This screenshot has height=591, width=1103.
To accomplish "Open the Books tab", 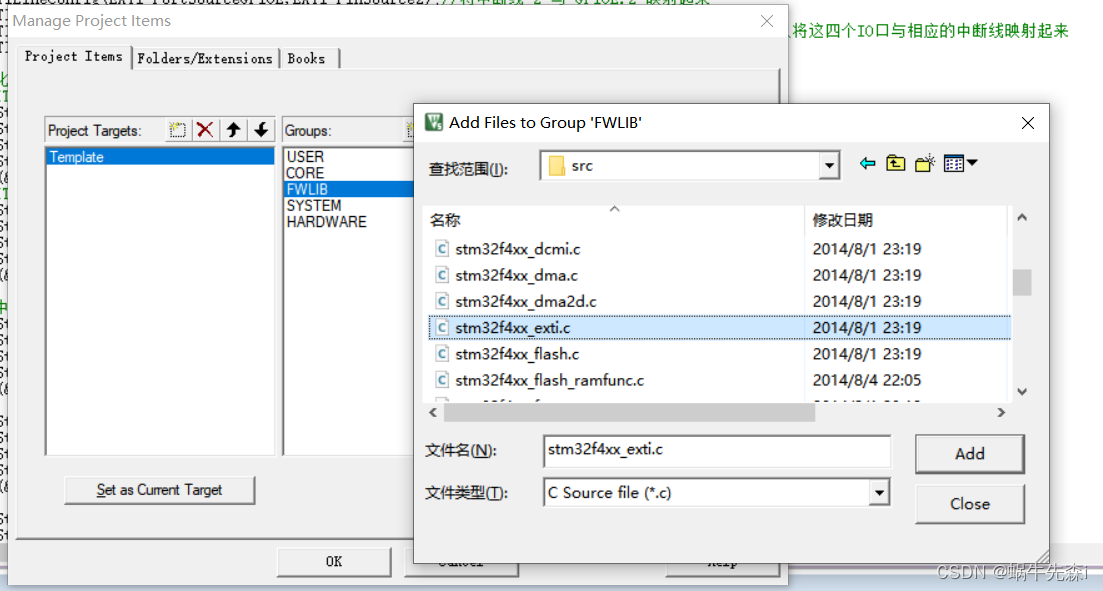I will point(307,58).
